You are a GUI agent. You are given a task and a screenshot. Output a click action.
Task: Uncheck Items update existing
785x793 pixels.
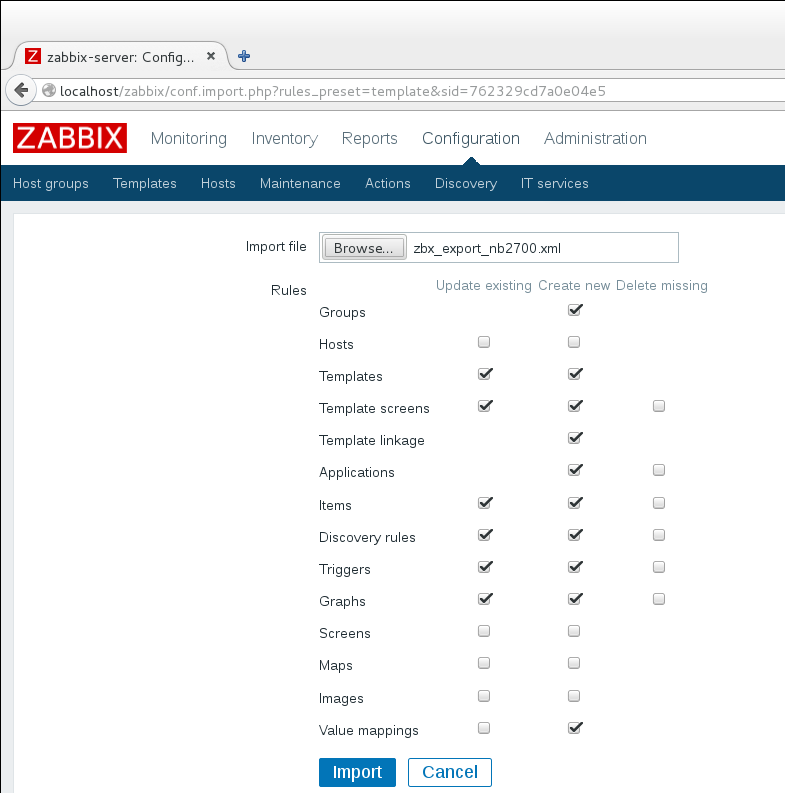pos(485,503)
